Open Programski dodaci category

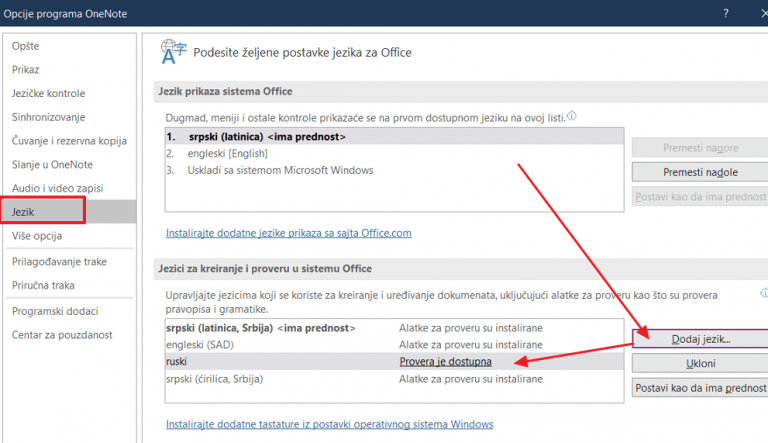(55, 311)
